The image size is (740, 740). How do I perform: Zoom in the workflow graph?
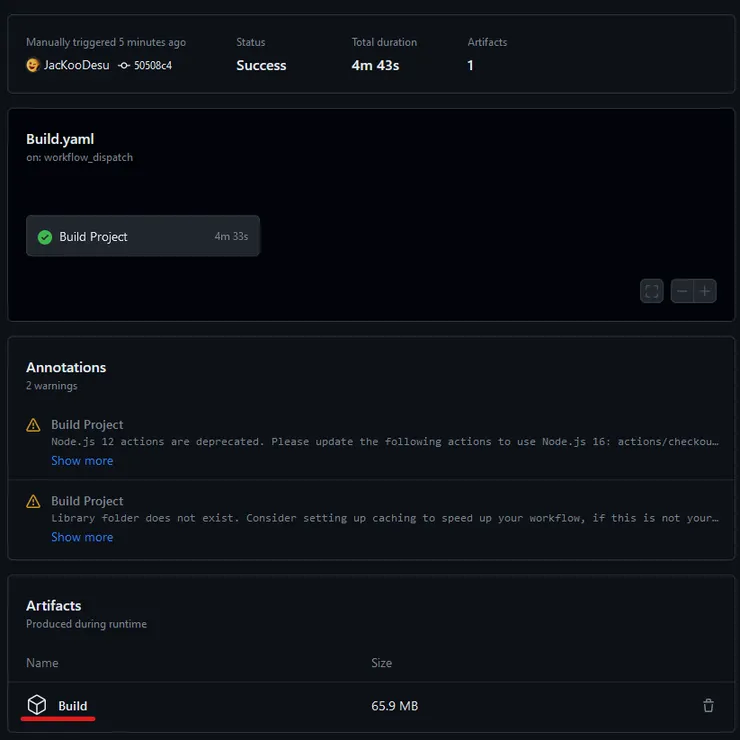(x=705, y=291)
